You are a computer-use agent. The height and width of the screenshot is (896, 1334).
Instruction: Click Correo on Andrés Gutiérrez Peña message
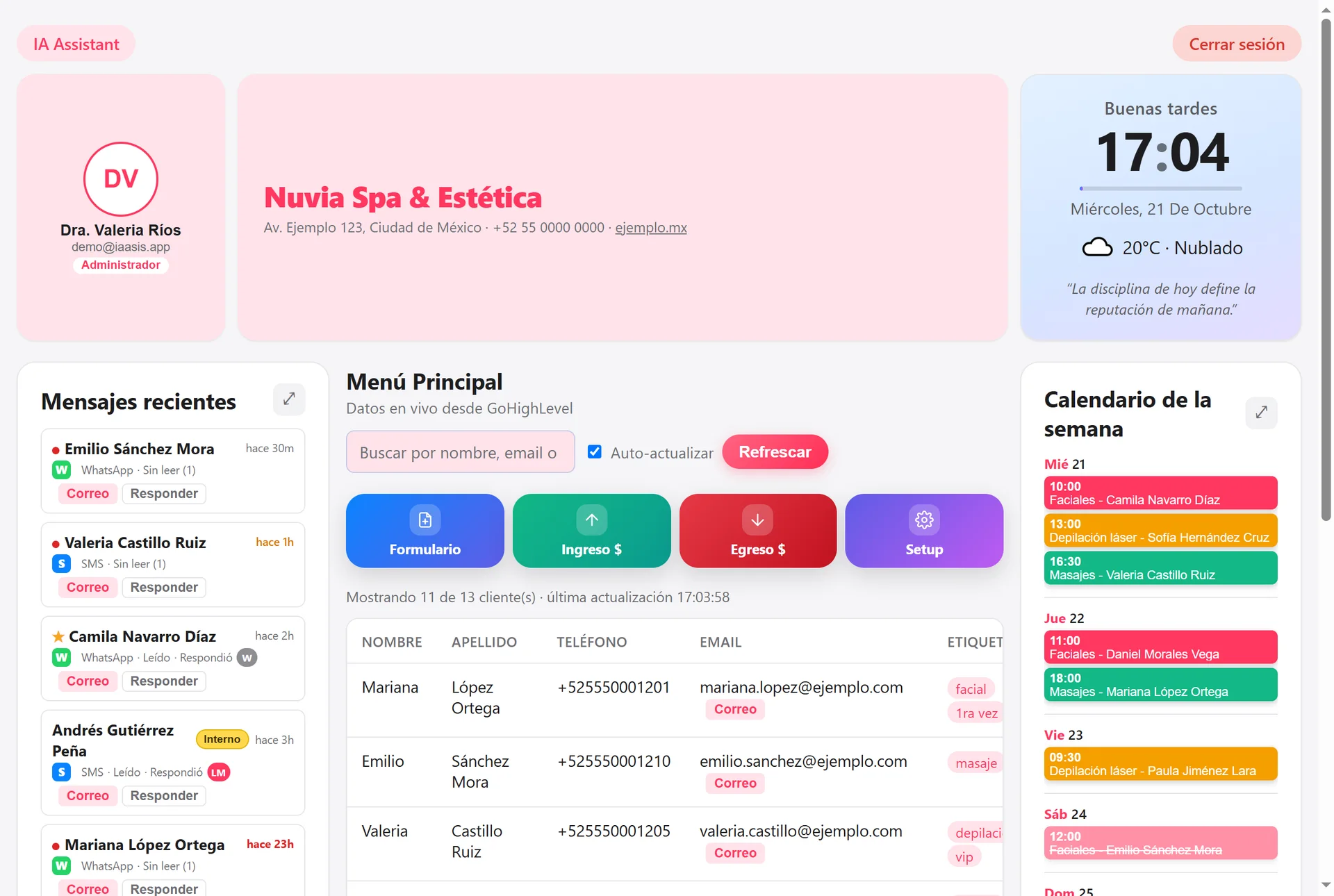pos(88,795)
